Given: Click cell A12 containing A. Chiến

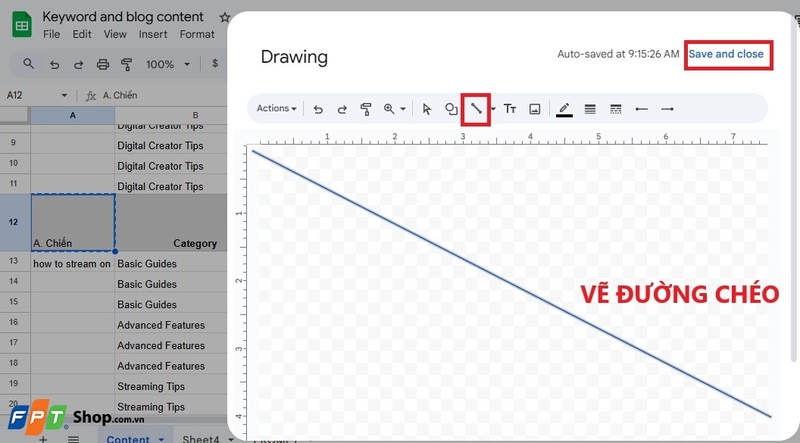Looking at the screenshot, I should (x=73, y=223).
